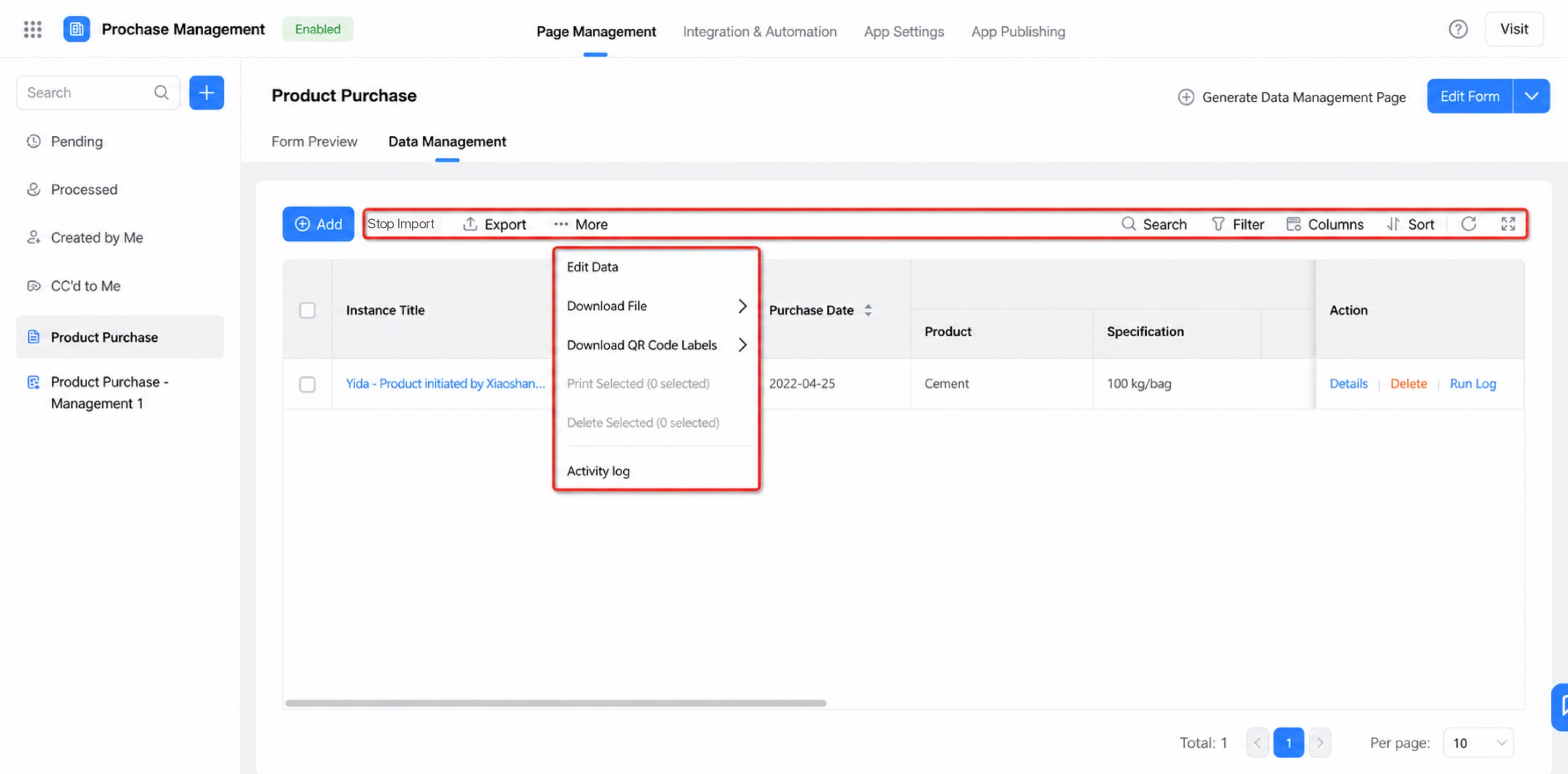The width and height of the screenshot is (1568, 774).
Task: Check the Cement row checkbox
Action: (x=307, y=384)
